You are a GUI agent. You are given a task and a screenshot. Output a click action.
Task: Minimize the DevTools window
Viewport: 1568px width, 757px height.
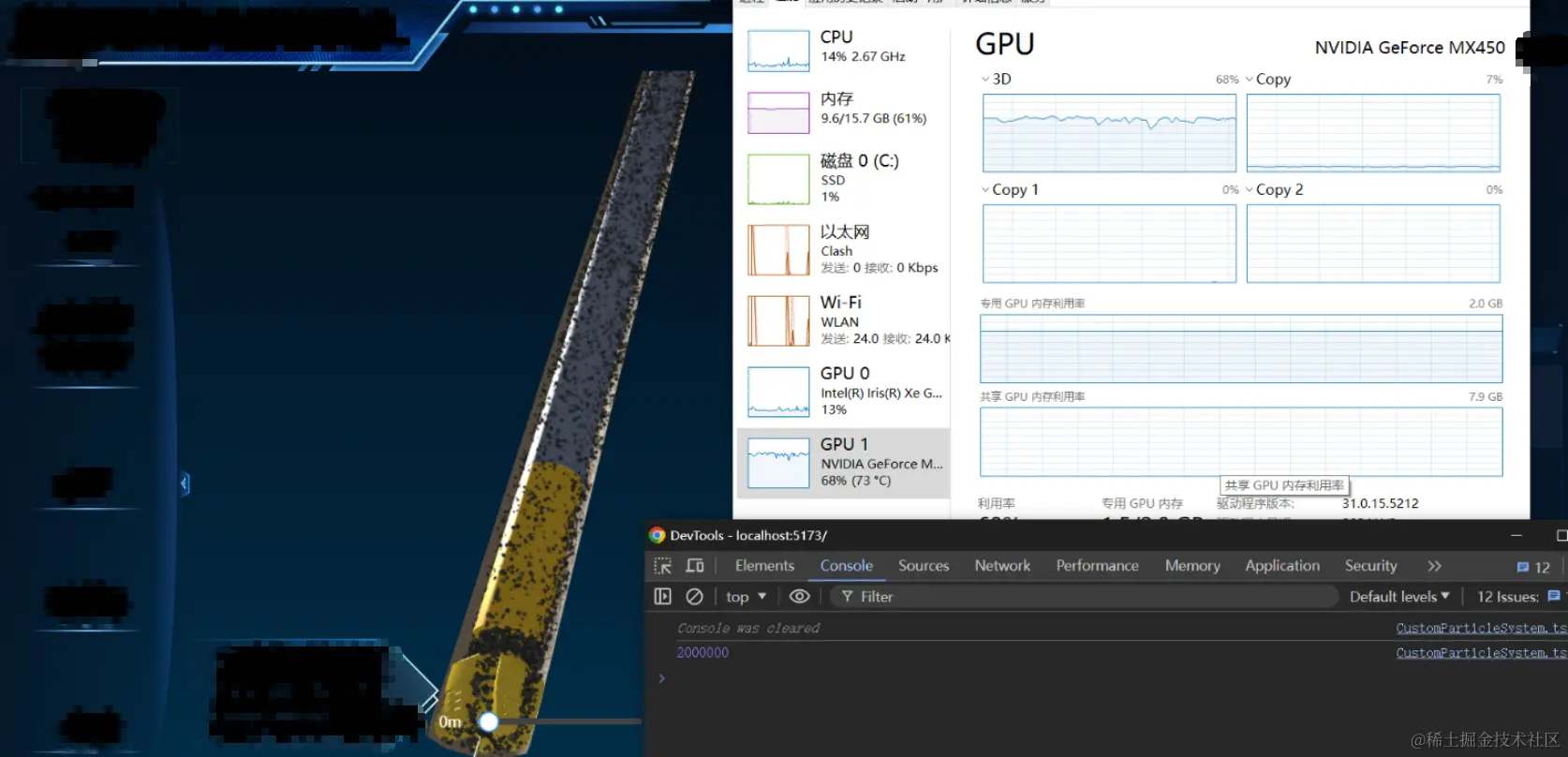pos(1516,535)
